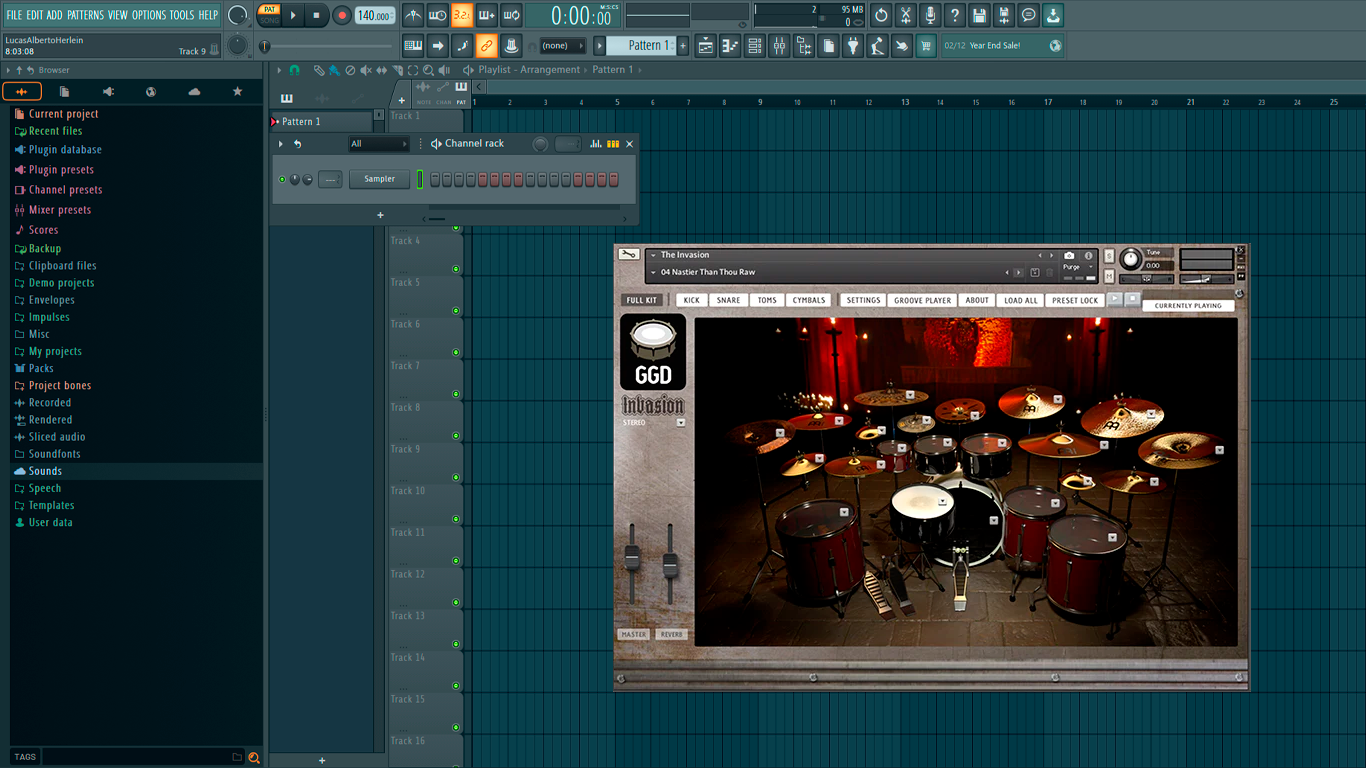Image resolution: width=1366 pixels, height=768 pixels.
Task: Toggle Mute M button in Kontakt header
Action: [1109, 277]
